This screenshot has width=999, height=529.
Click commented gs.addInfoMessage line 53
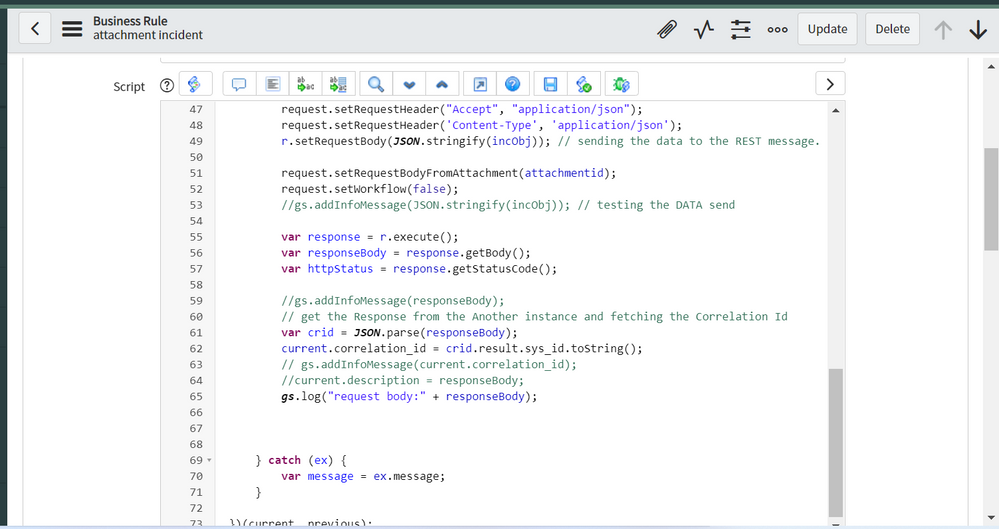(x=508, y=205)
